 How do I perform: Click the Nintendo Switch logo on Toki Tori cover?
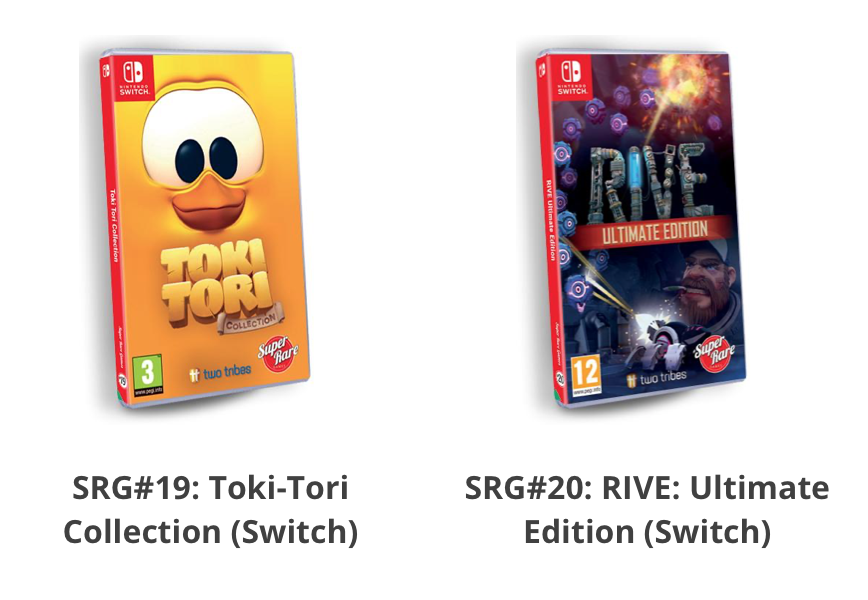[x=133, y=78]
